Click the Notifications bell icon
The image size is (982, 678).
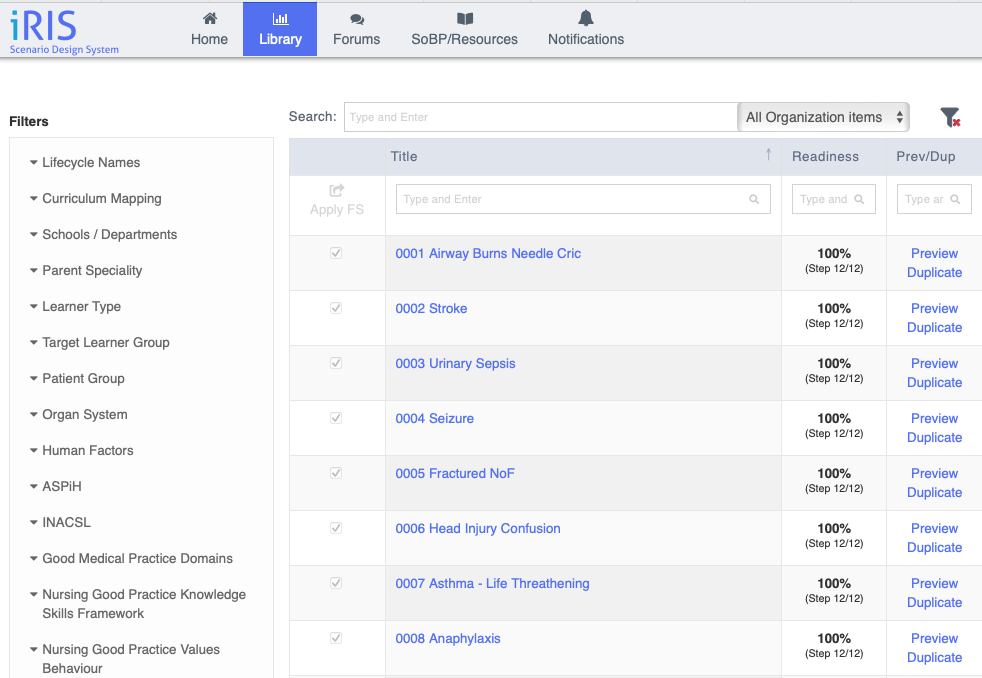[586, 19]
